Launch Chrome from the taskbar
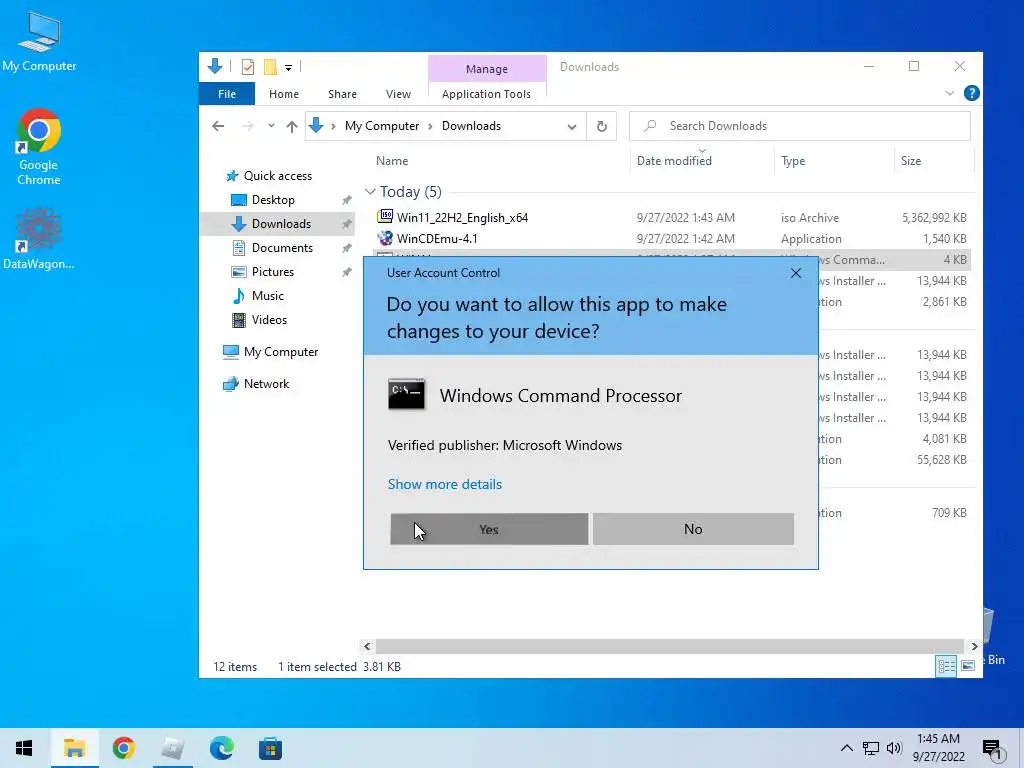The width and height of the screenshot is (1024, 768). click(x=123, y=748)
